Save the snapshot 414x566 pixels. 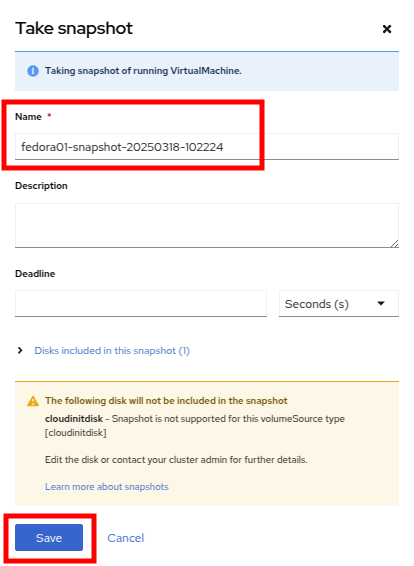pyautogui.click(x=49, y=537)
